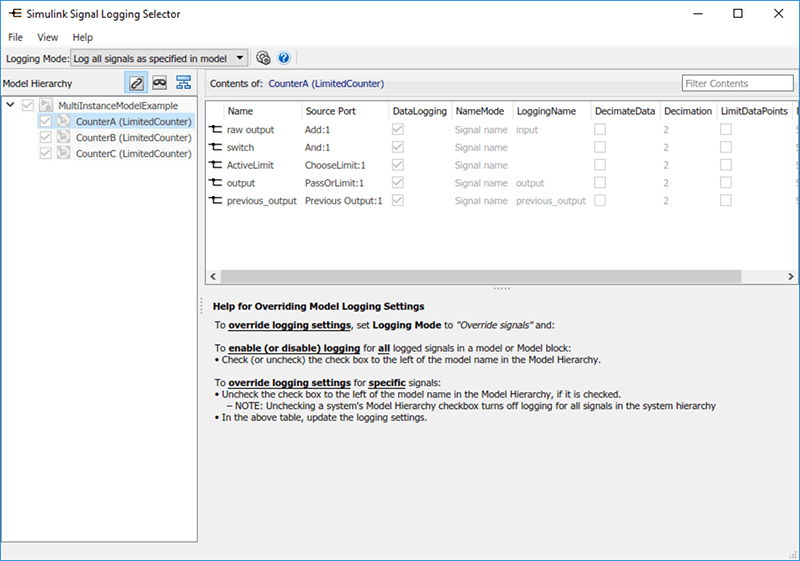Toggle the all-subsystems hierarchy icon
The image size is (800, 561).
tap(183, 83)
